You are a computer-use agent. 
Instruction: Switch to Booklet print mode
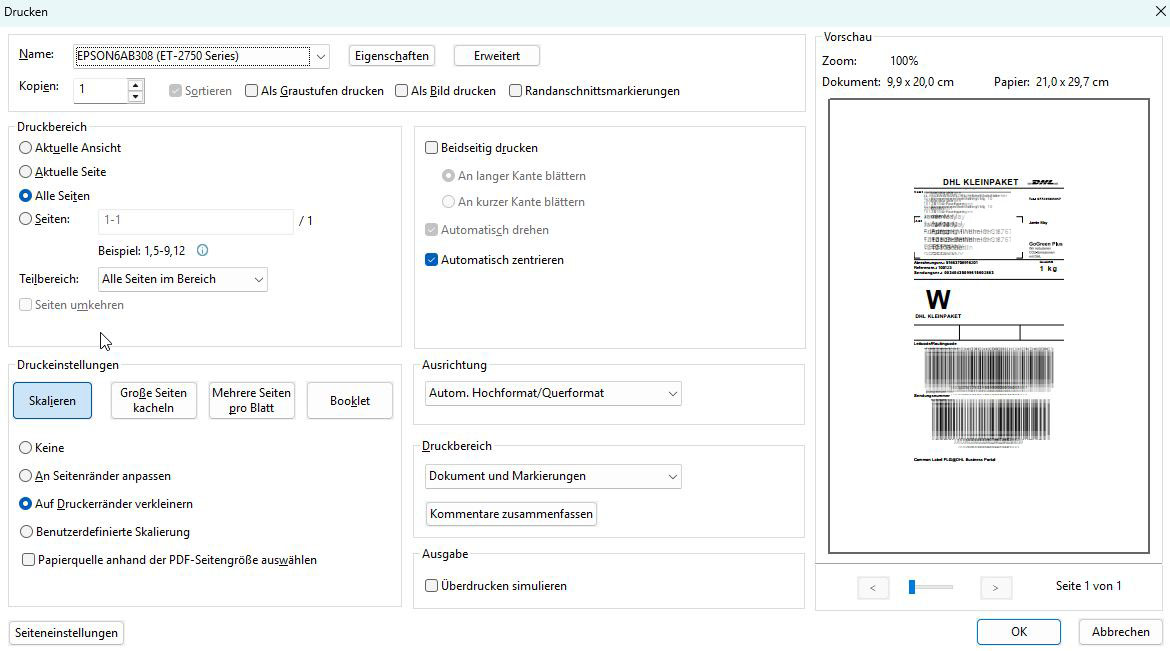click(x=350, y=401)
